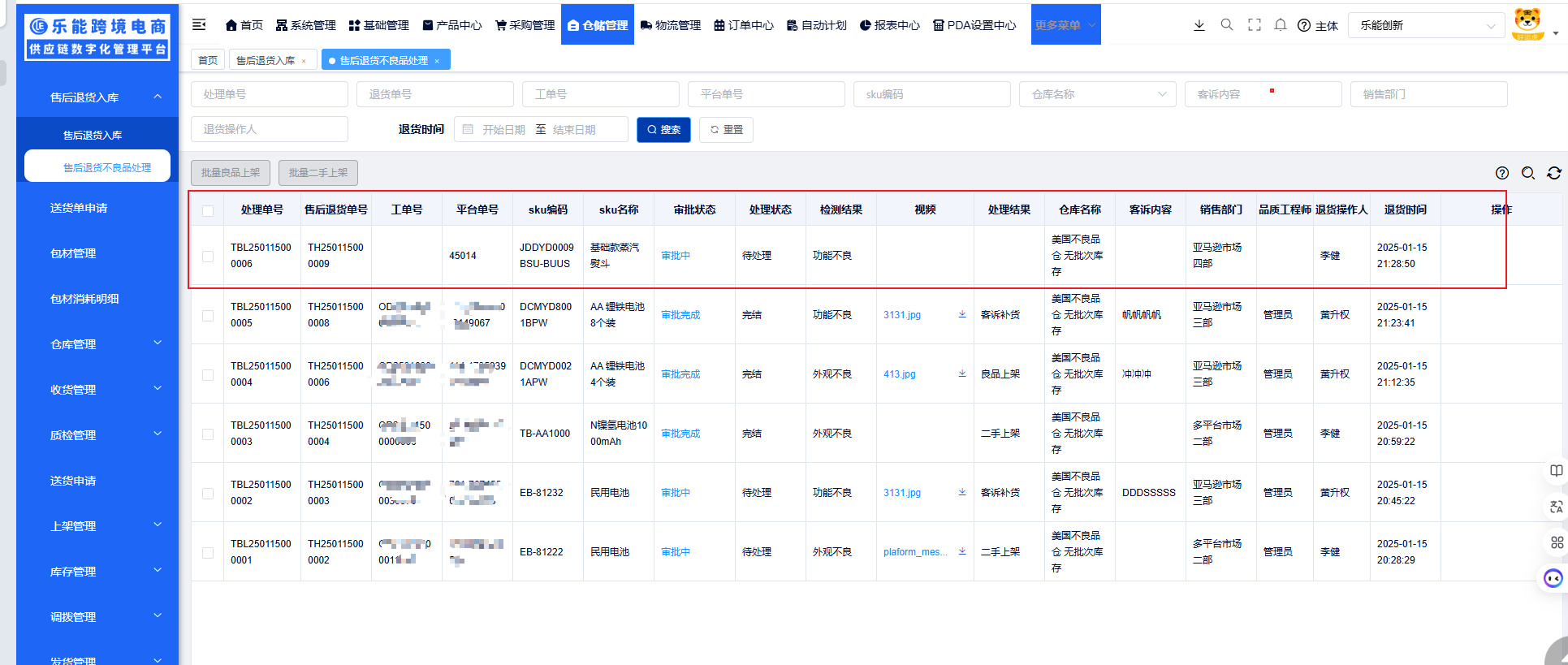Switch to the 售后退货入库 tab

pos(265,60)
